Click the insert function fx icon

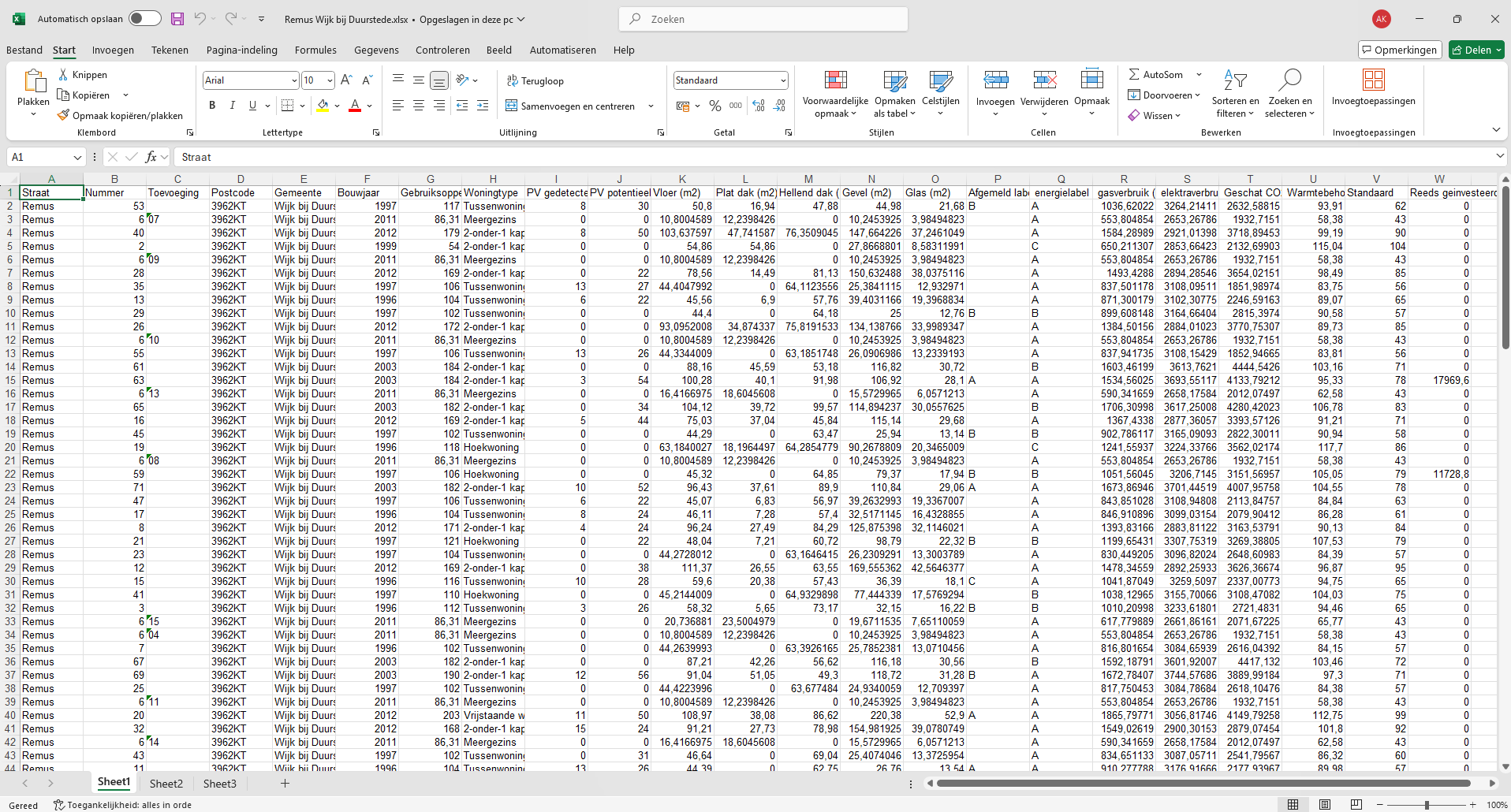[151, 157]
